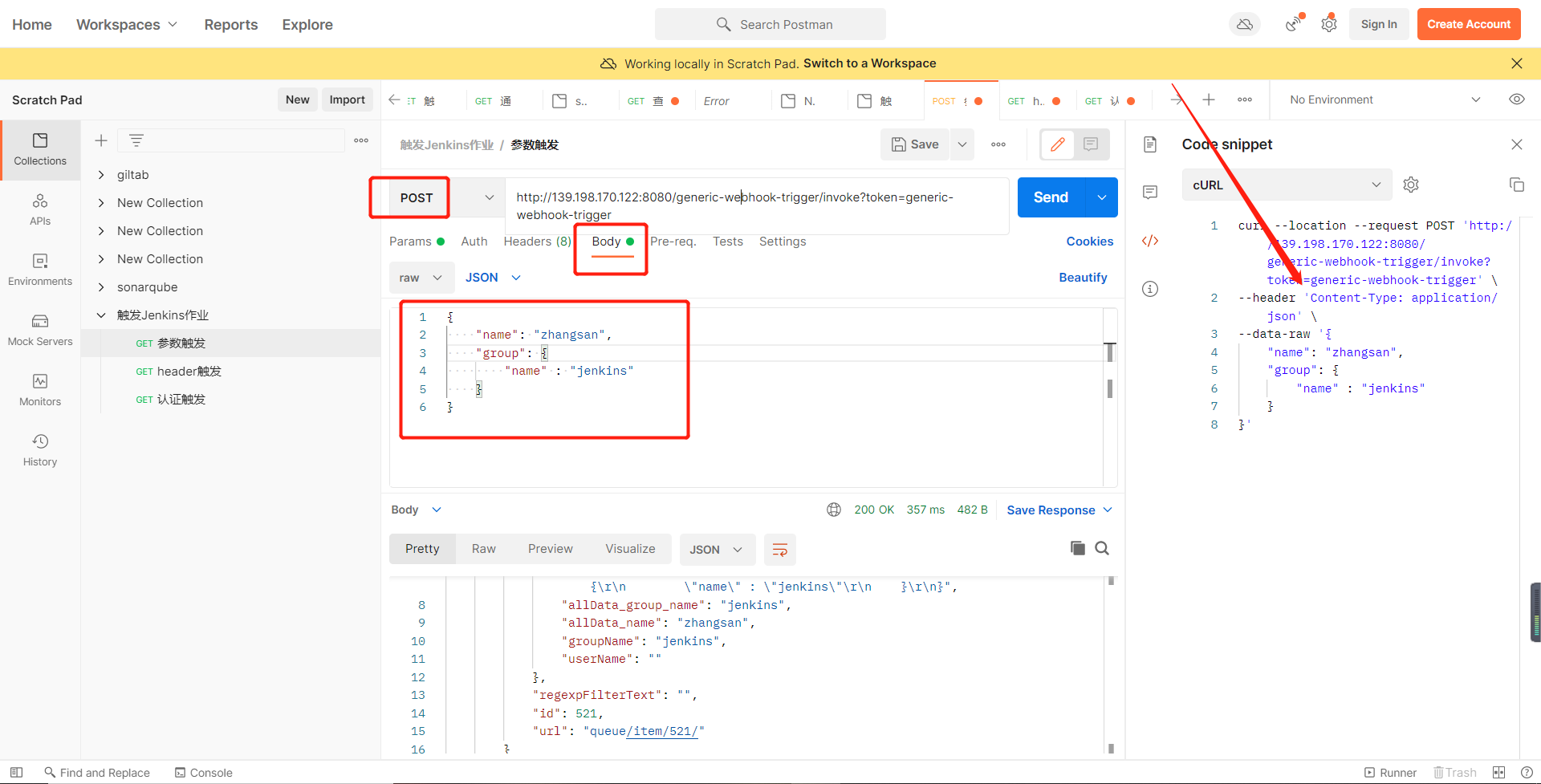Toggle the environment quick look eye

click(1517, 99)
